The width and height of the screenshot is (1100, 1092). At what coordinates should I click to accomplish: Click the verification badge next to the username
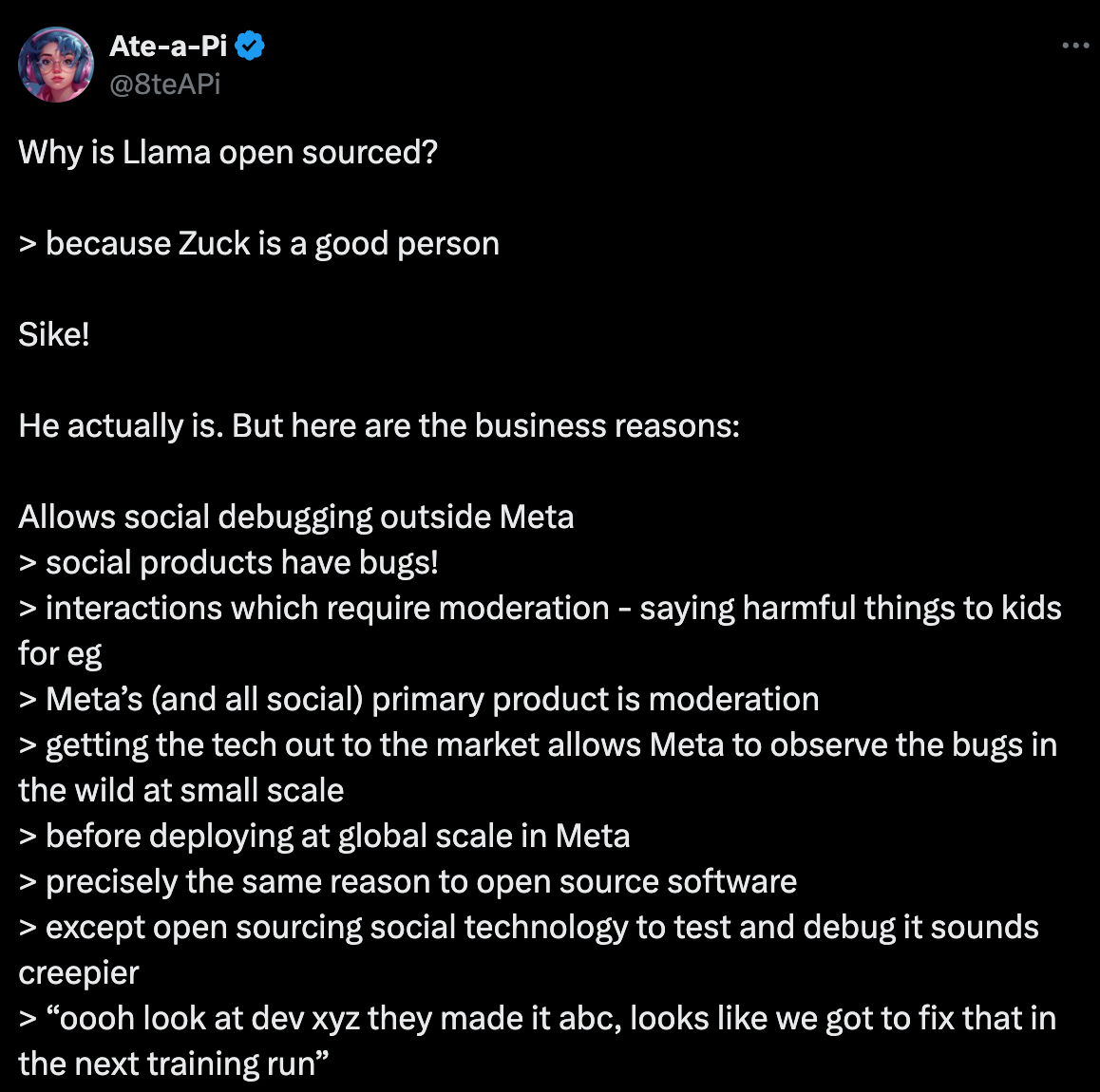click(249, 44)
